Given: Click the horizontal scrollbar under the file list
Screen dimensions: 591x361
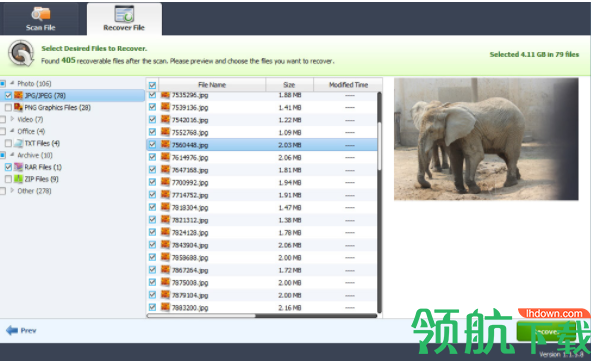Looking at the screenshot, I should (202, 316).
